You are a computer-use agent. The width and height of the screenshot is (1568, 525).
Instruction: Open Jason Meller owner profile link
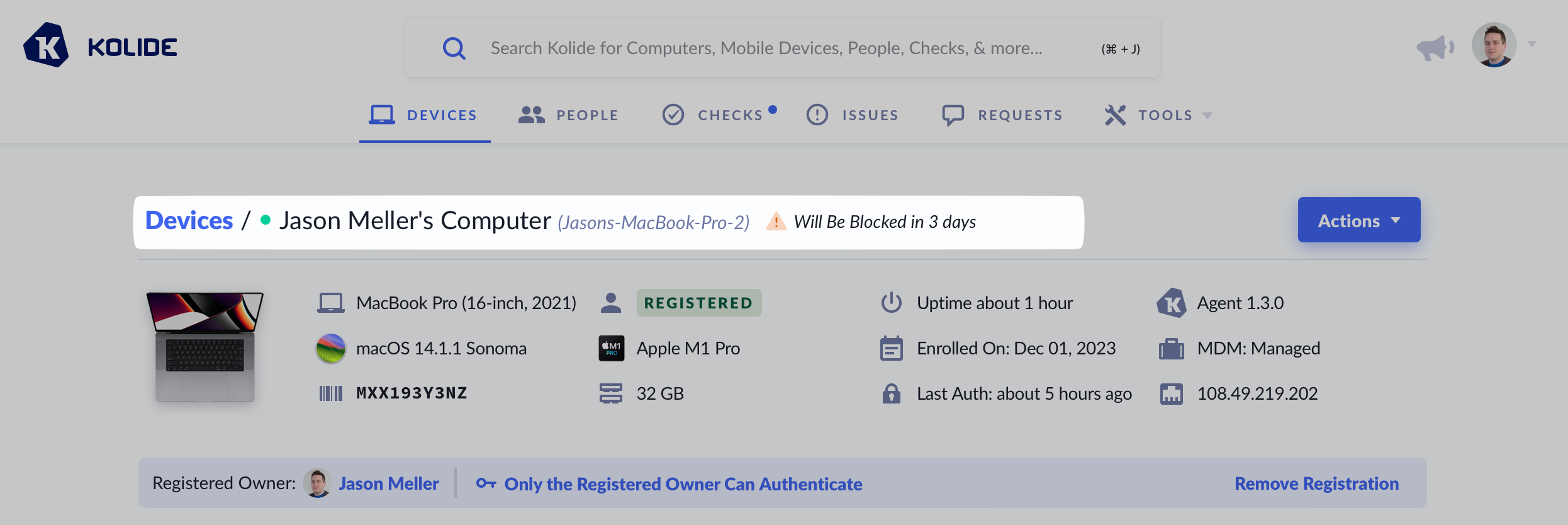pos(388,483)
